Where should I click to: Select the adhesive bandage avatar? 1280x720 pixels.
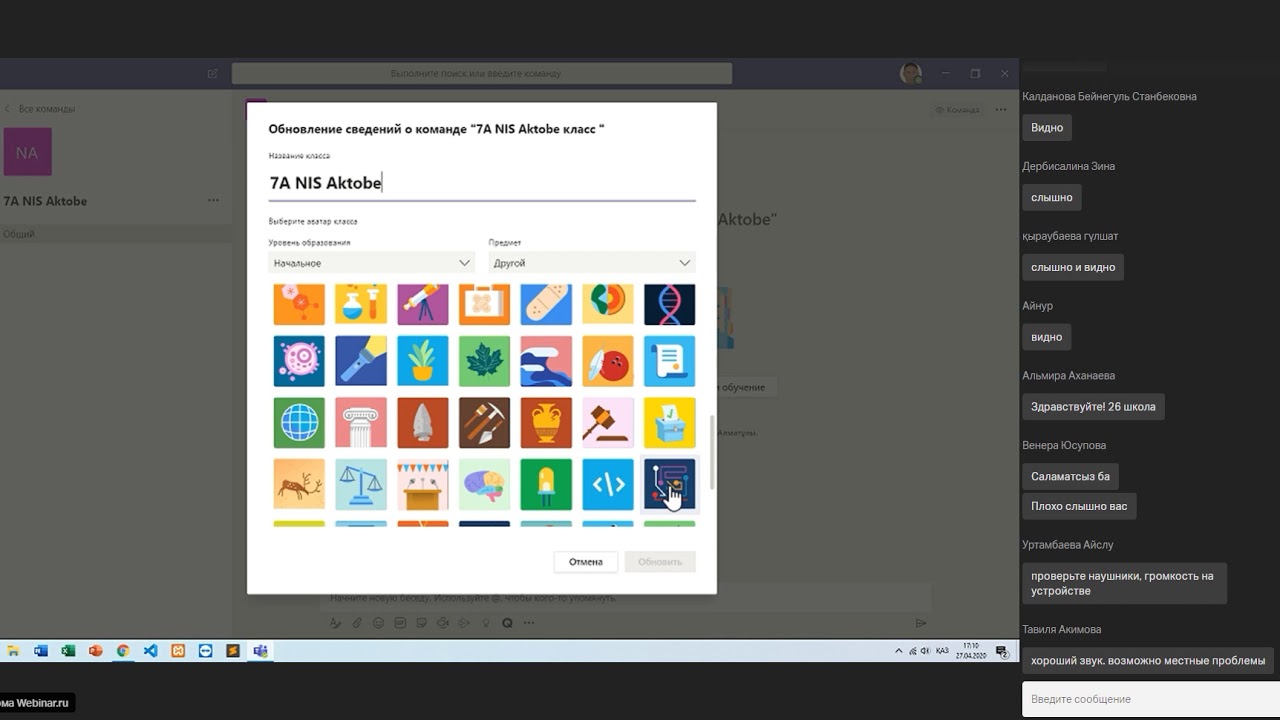546,304
